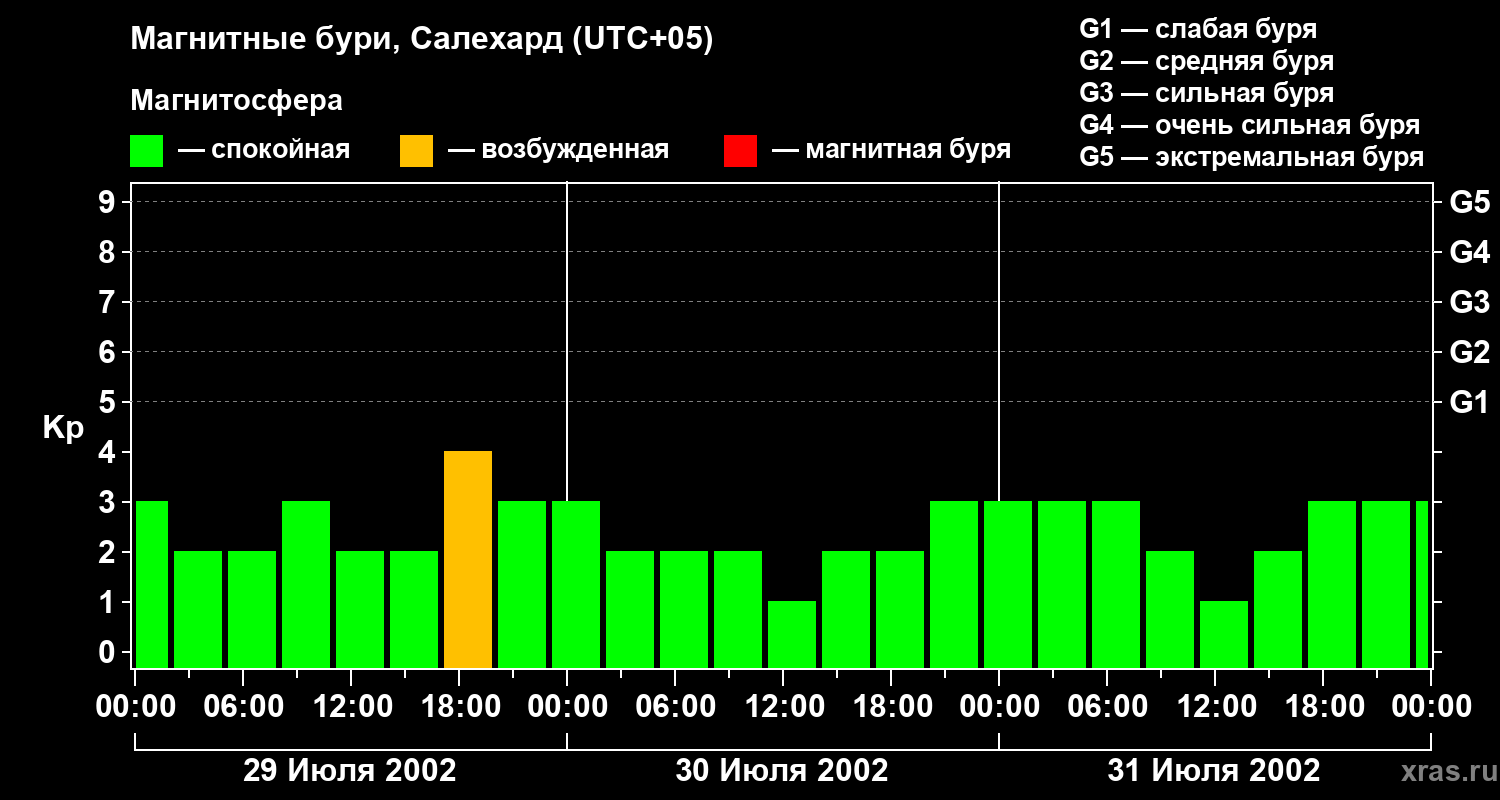Click the '06:00' tick under 31 Июля
Screen dimensions: 1500x800
[1106, 707]
